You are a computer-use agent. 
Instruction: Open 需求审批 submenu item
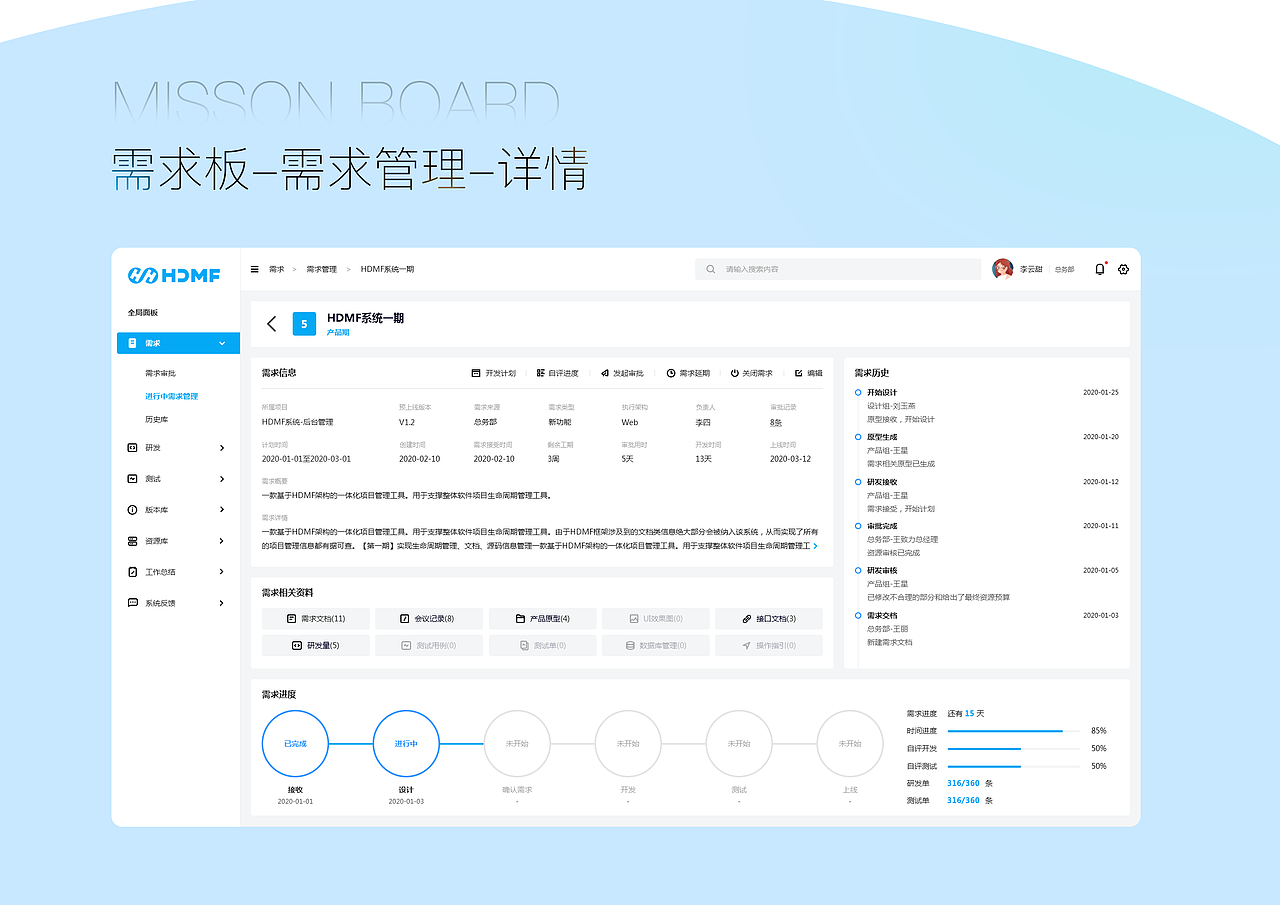(160, 373)
